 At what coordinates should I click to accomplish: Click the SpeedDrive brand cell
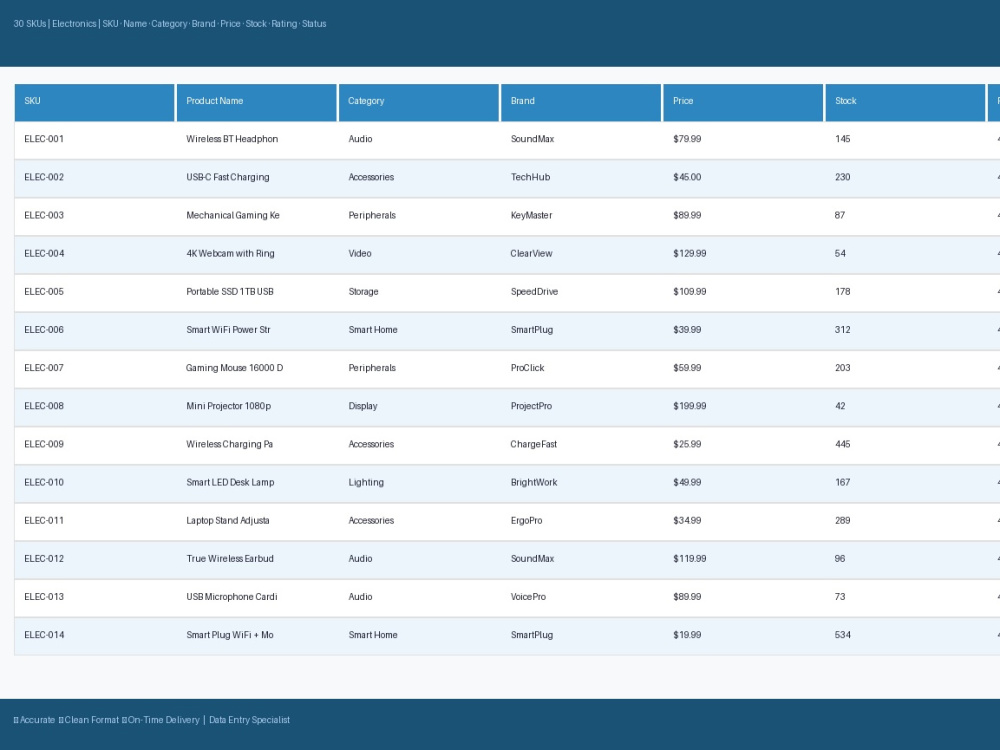[581, 293]
